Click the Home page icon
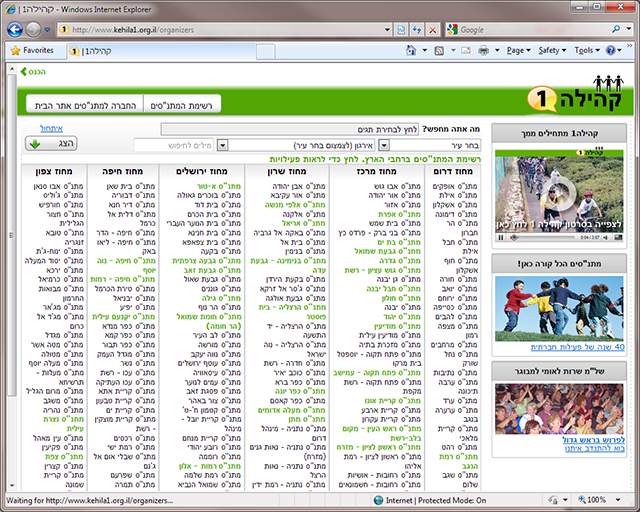This screenshot has height=512, width=640. coord(411,50)
